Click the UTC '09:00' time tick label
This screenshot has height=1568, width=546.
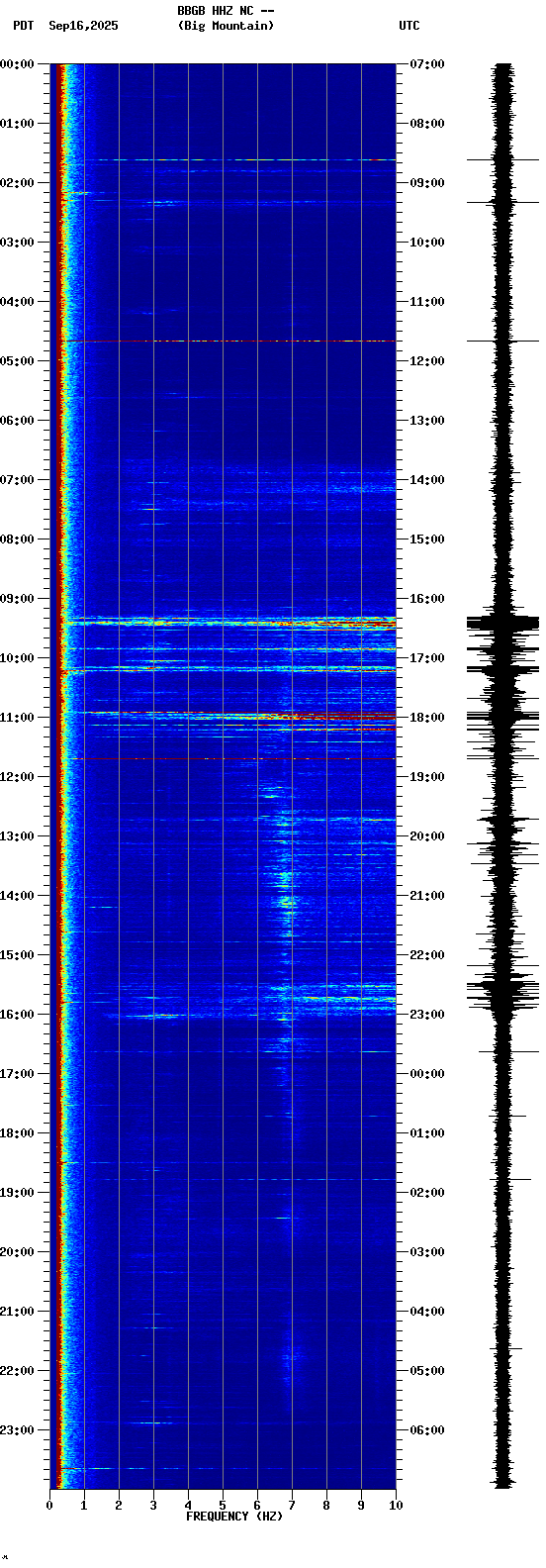pyautogui.click(x=427, y=183)
